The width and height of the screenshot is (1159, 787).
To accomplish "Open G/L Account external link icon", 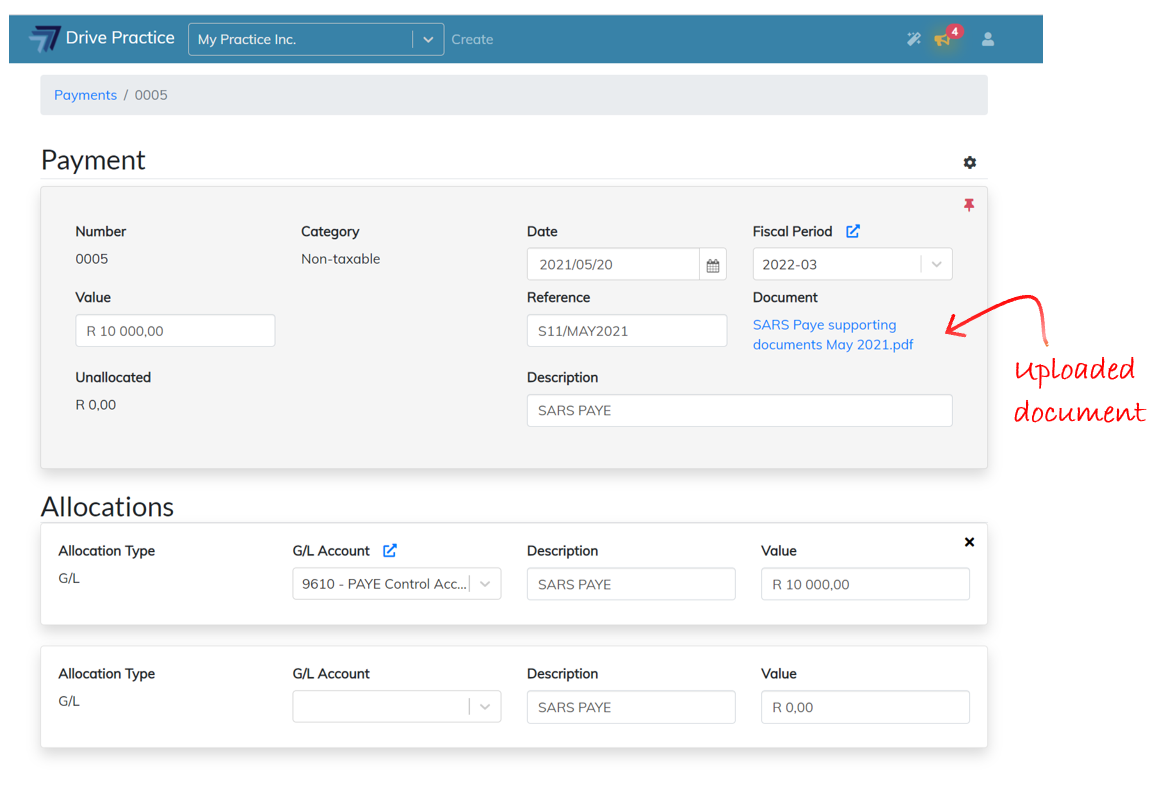I will click(390, 551).
